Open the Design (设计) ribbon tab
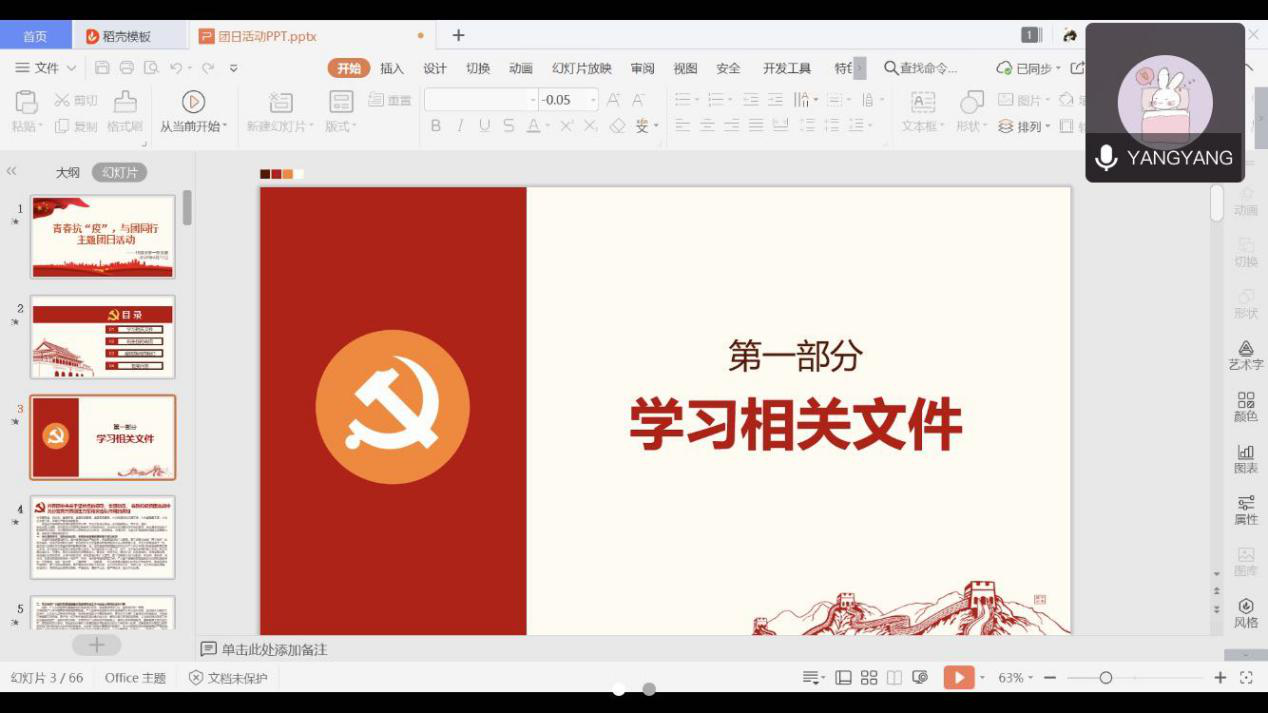 click(x=435, y=68)
